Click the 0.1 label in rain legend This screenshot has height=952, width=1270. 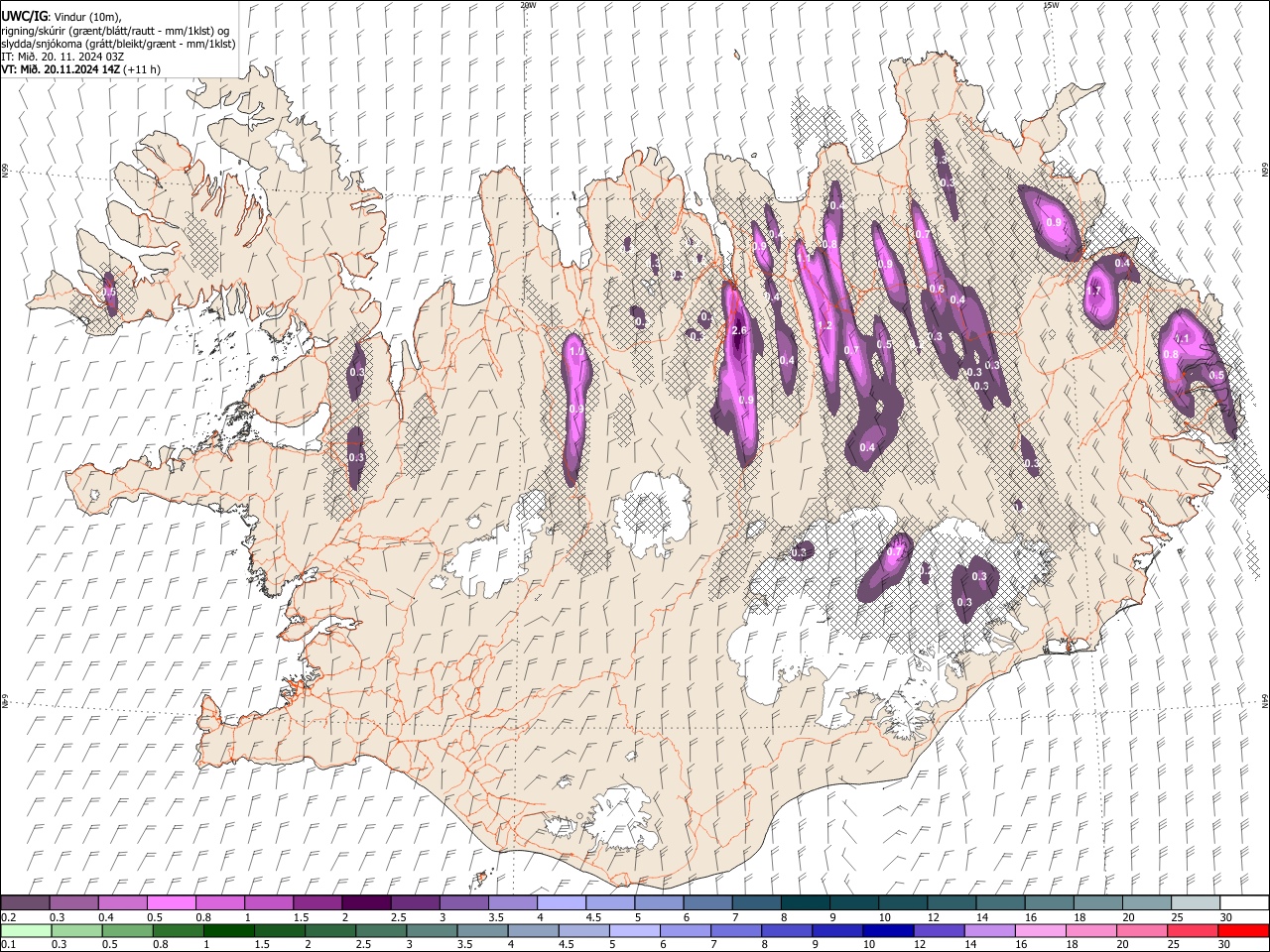click(x=9, y=945)
